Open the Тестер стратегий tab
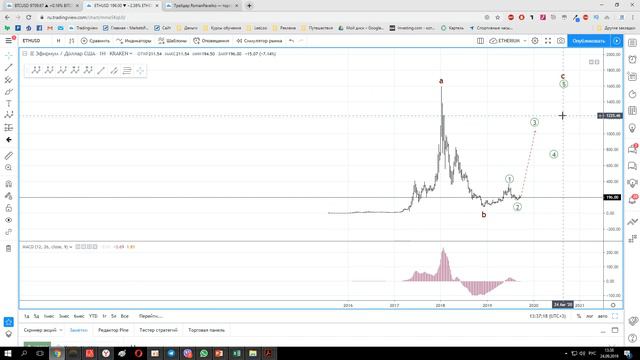 [158, 330]
